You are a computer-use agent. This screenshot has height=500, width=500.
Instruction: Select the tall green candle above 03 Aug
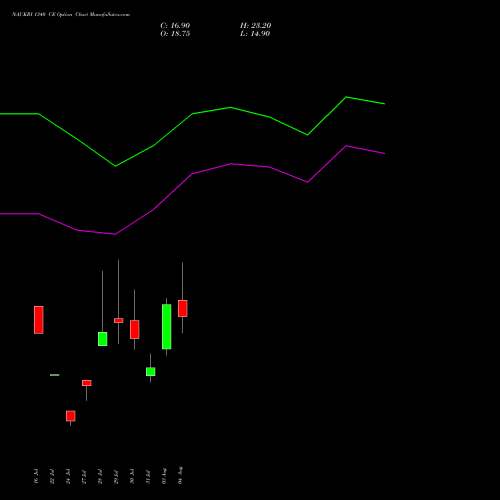(x=167, y=327)
